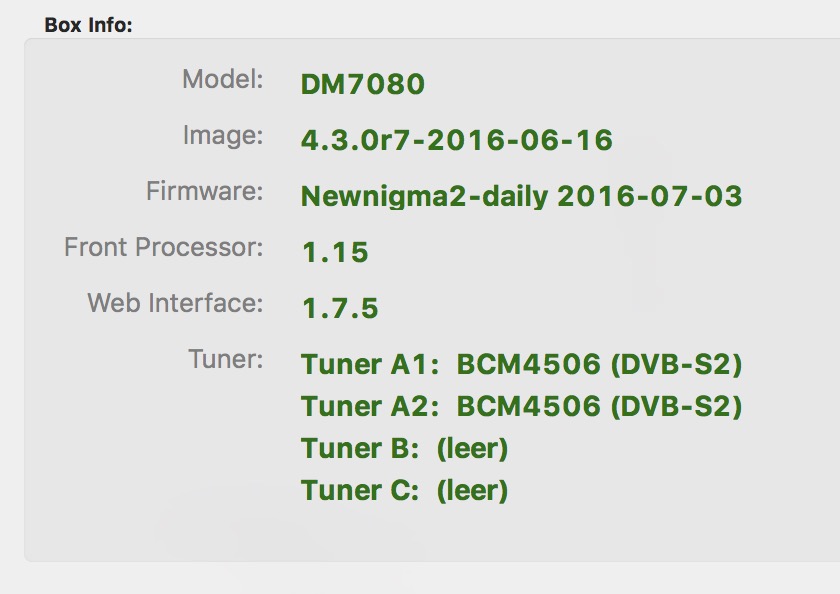Select the Web Interface label
Screen dimensions: 840x594
[x=175, y=302]
